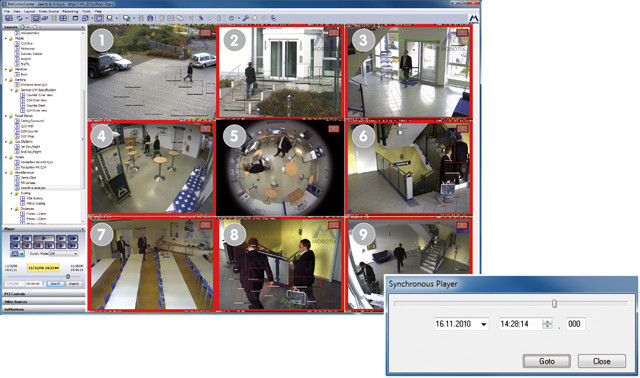Click the Search button in Player panel
The image size is (640, 378).
click(x=56, y=284)
